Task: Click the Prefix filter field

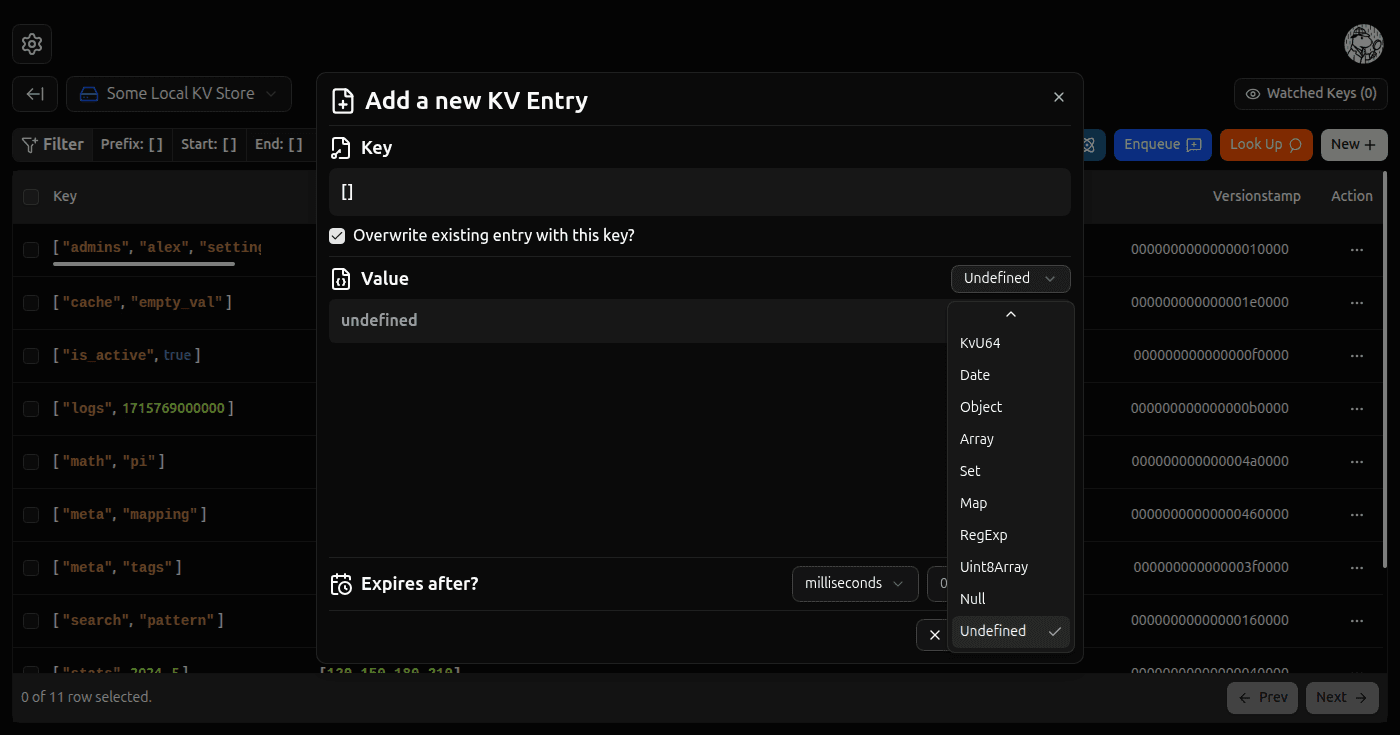Action: (x=132, y=145)
